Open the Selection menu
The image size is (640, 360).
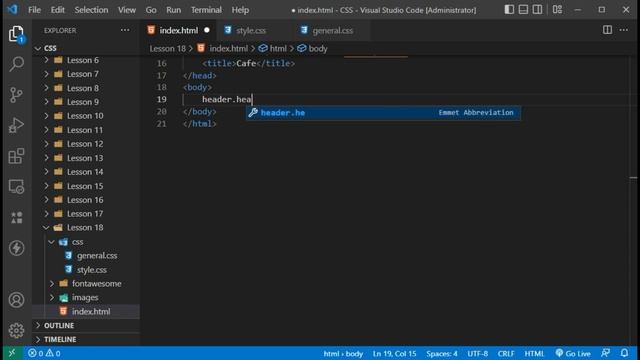91,10
